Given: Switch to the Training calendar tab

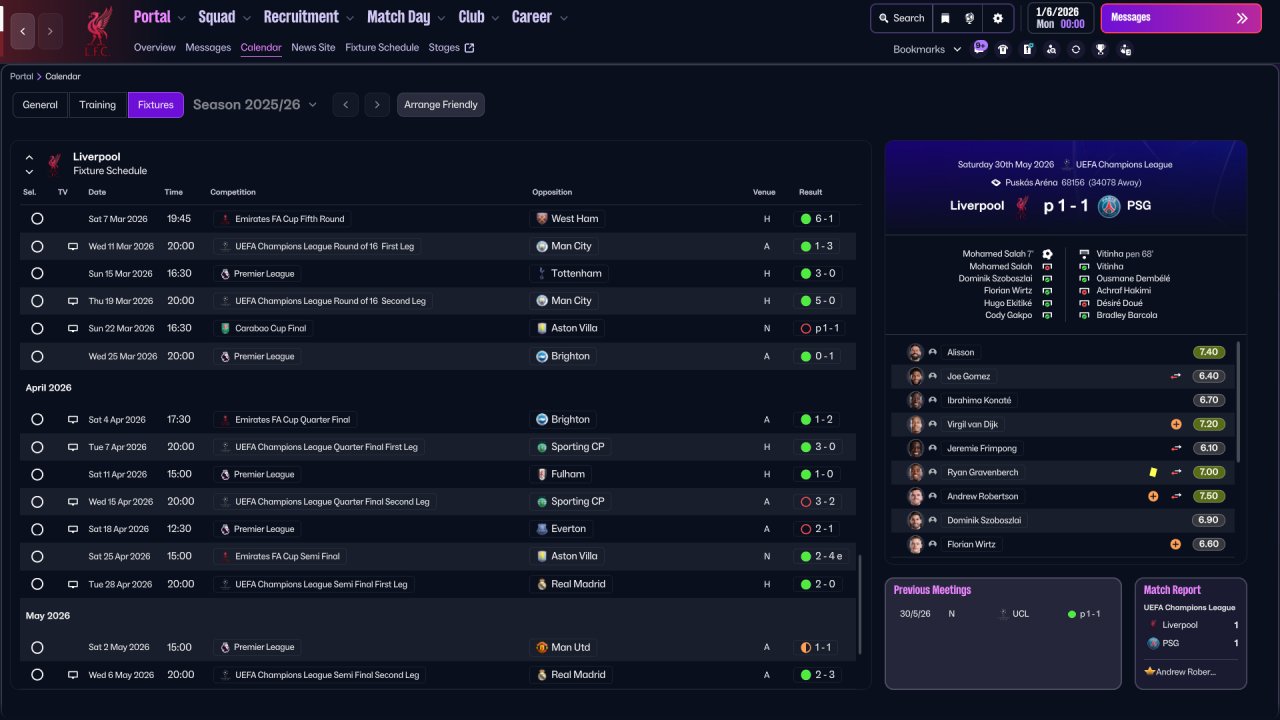Looking at the screenshot, I should [98, 105].
